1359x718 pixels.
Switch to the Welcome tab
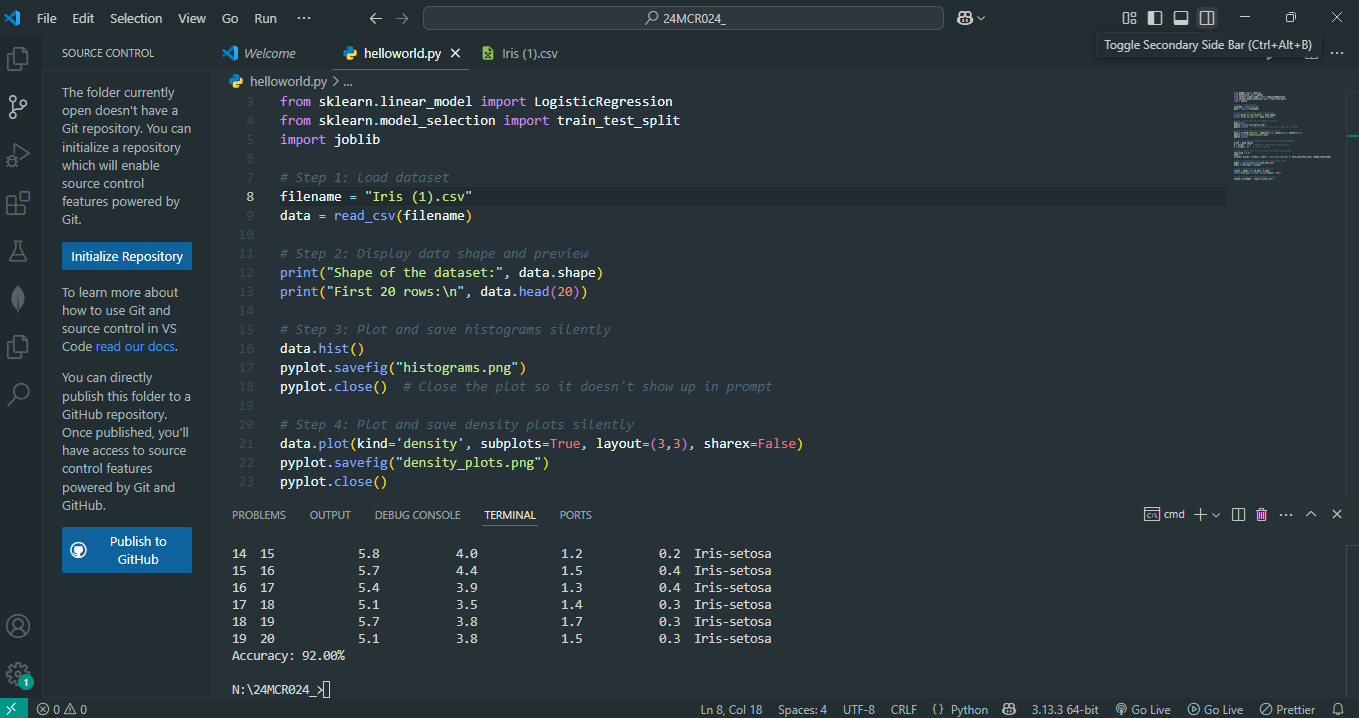pos(270,53)
